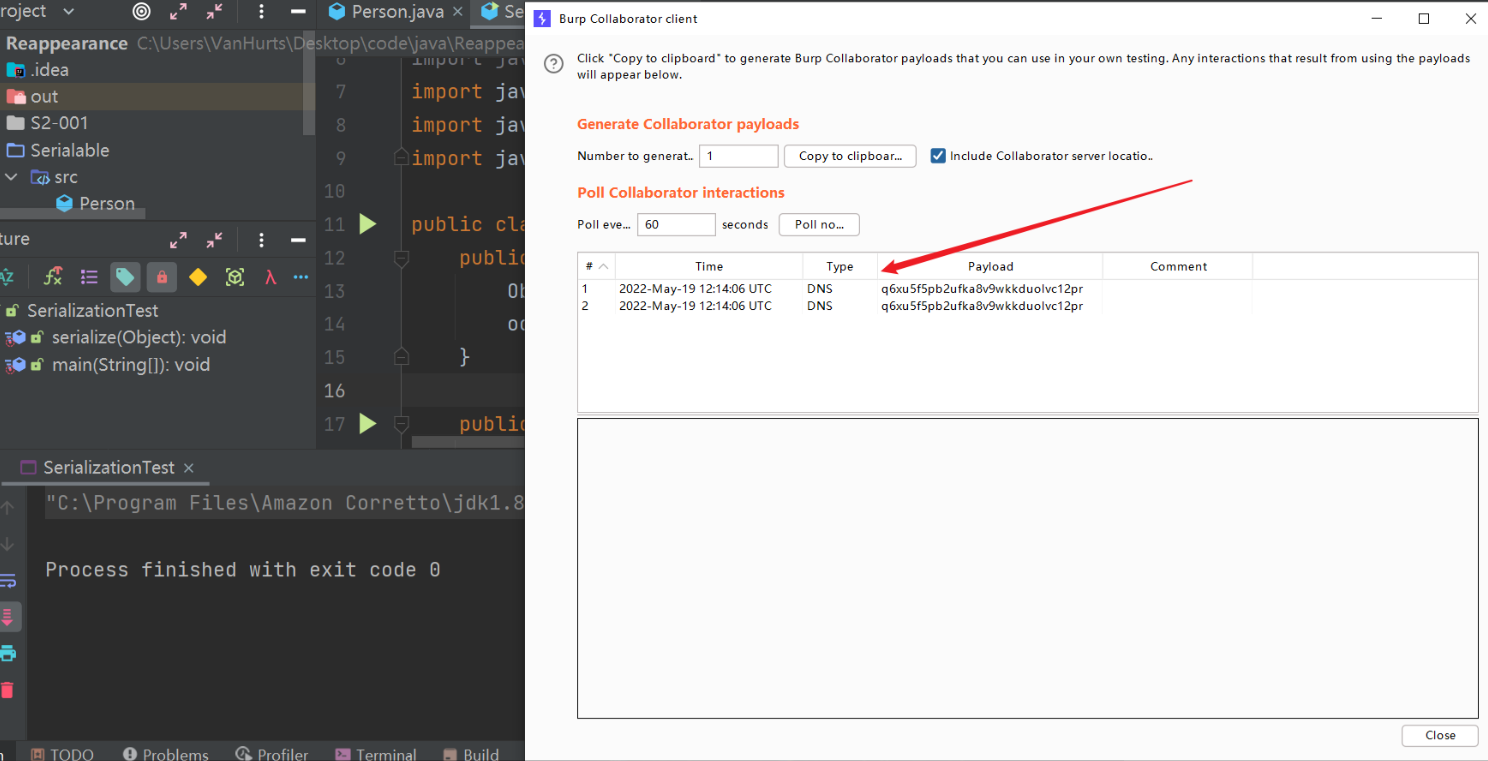
Task: Uncheck Include Collaborator server location
Action: [938, 156]
